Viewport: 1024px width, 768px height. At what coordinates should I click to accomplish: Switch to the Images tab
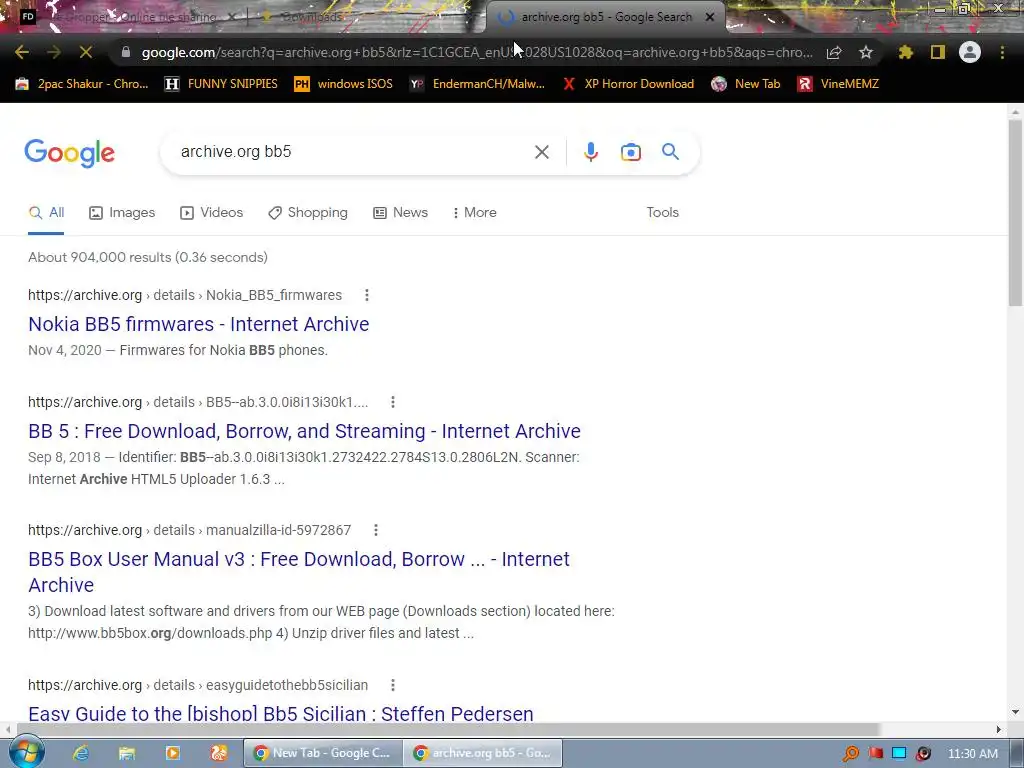click(122, 213)
